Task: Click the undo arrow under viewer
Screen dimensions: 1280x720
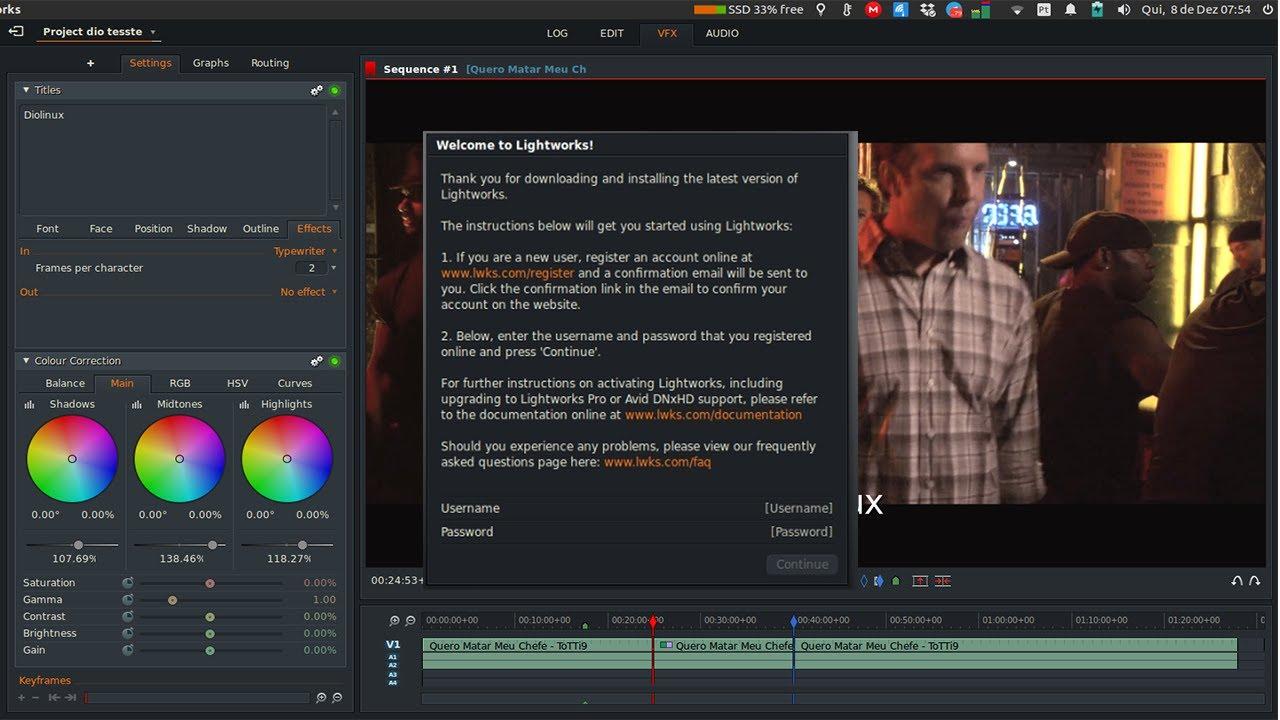Action: [x=1237, y=581]
